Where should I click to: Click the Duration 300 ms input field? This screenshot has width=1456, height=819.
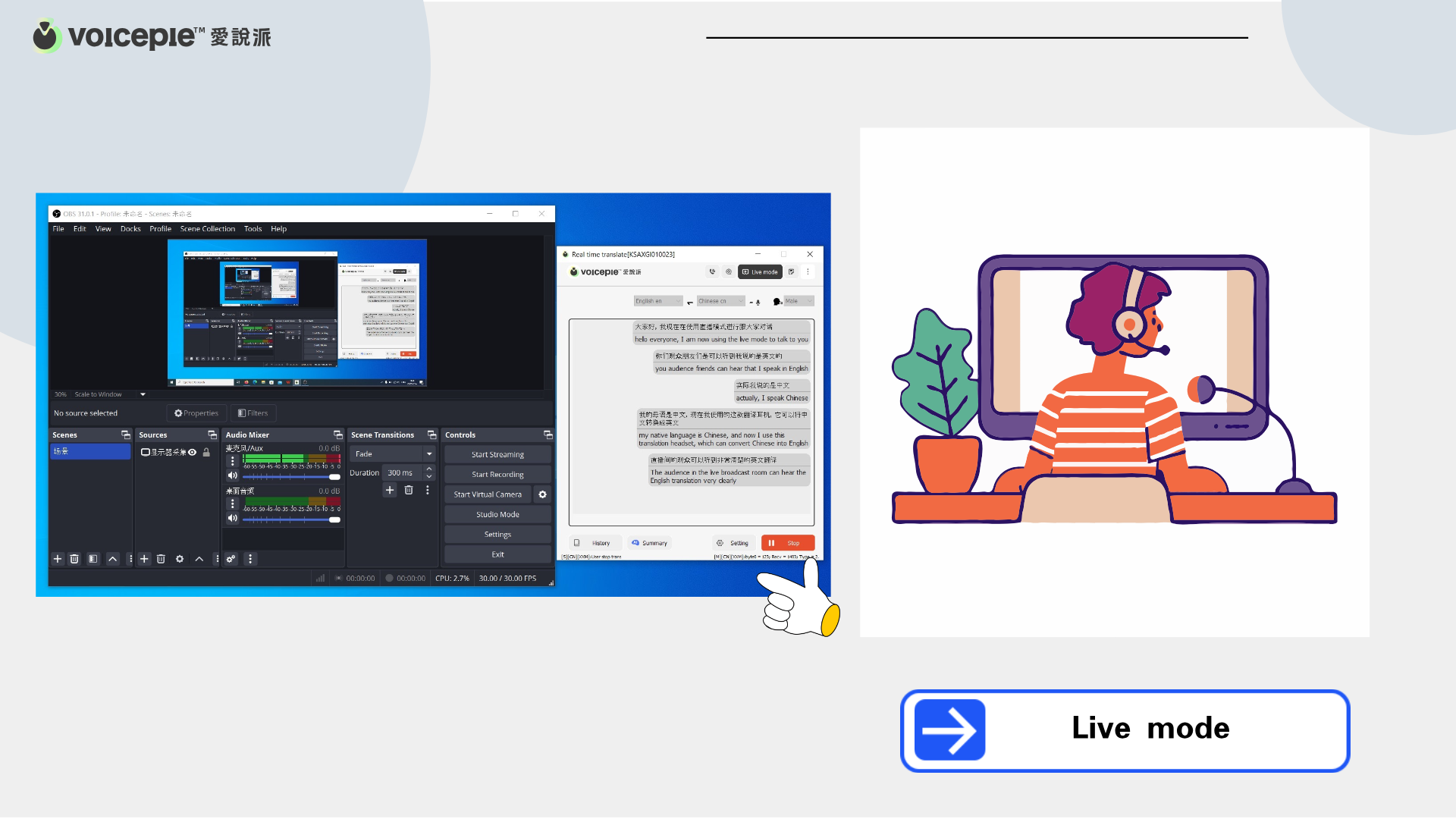click(x=400, y=472)
